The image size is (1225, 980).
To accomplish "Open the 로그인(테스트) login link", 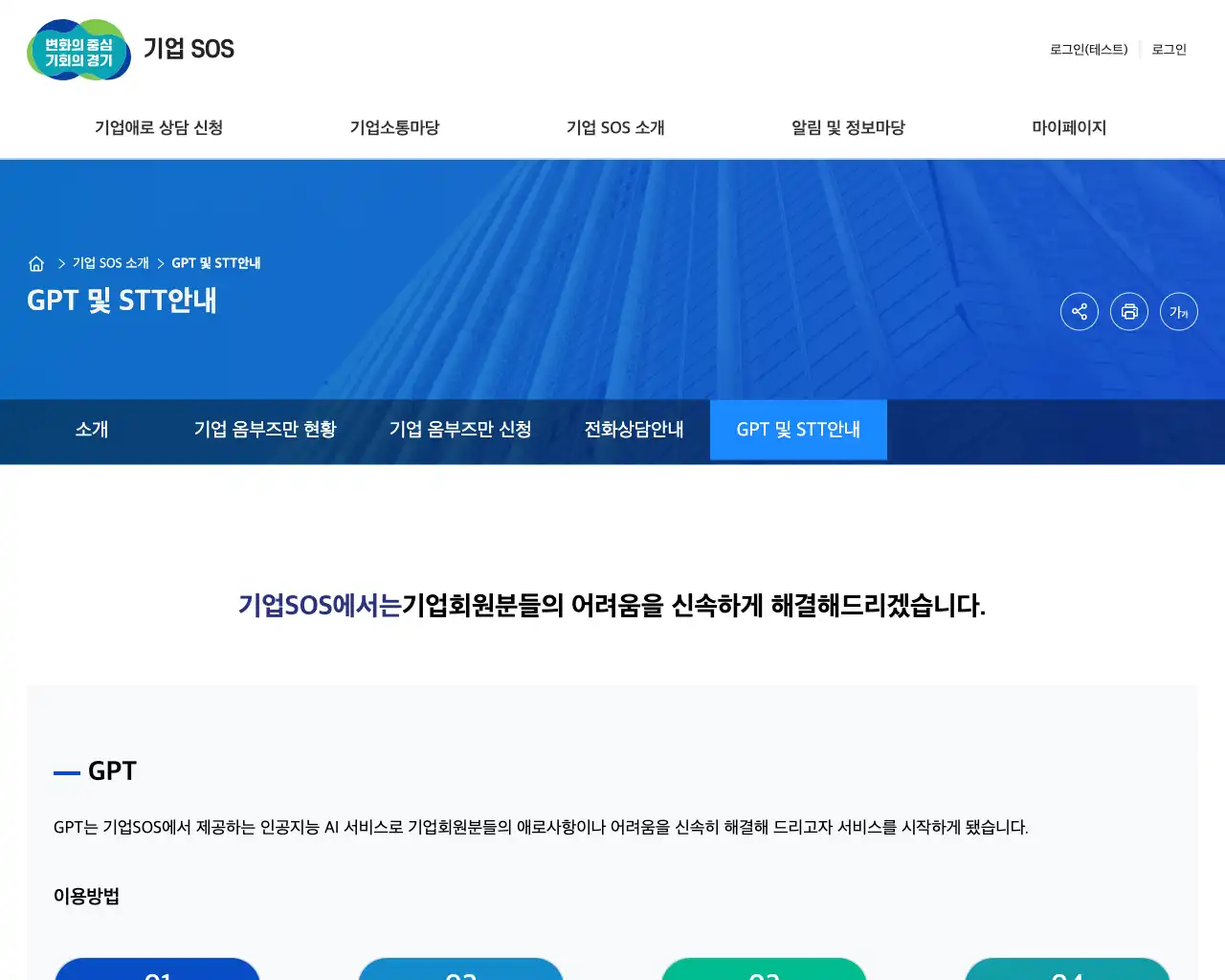I will 1087,50.
